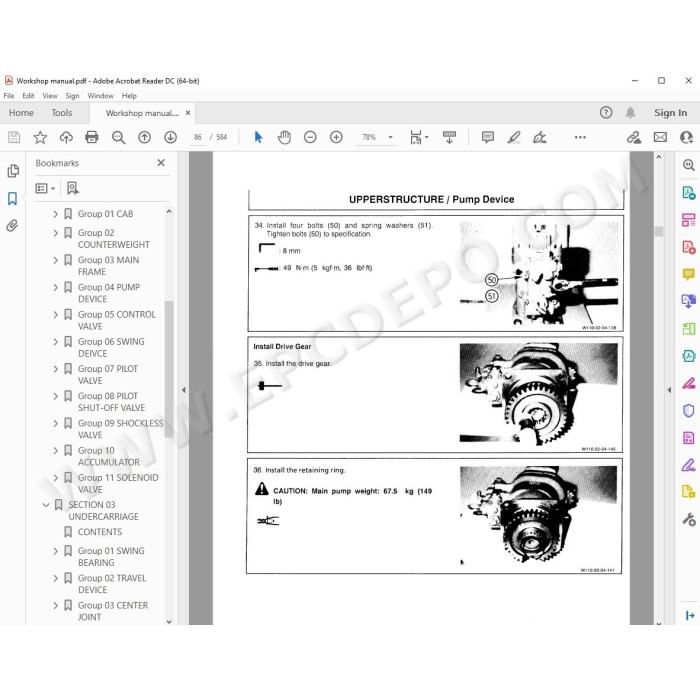Upload file to cloud icon

66,137
